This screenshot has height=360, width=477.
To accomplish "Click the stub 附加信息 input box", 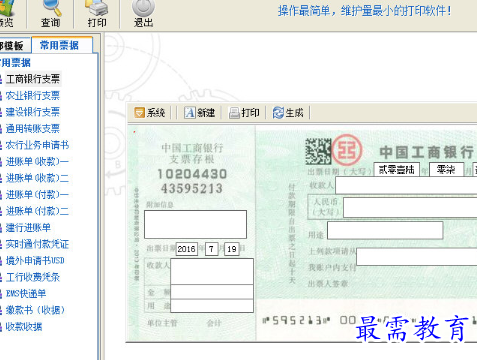I will pos(195,224).
